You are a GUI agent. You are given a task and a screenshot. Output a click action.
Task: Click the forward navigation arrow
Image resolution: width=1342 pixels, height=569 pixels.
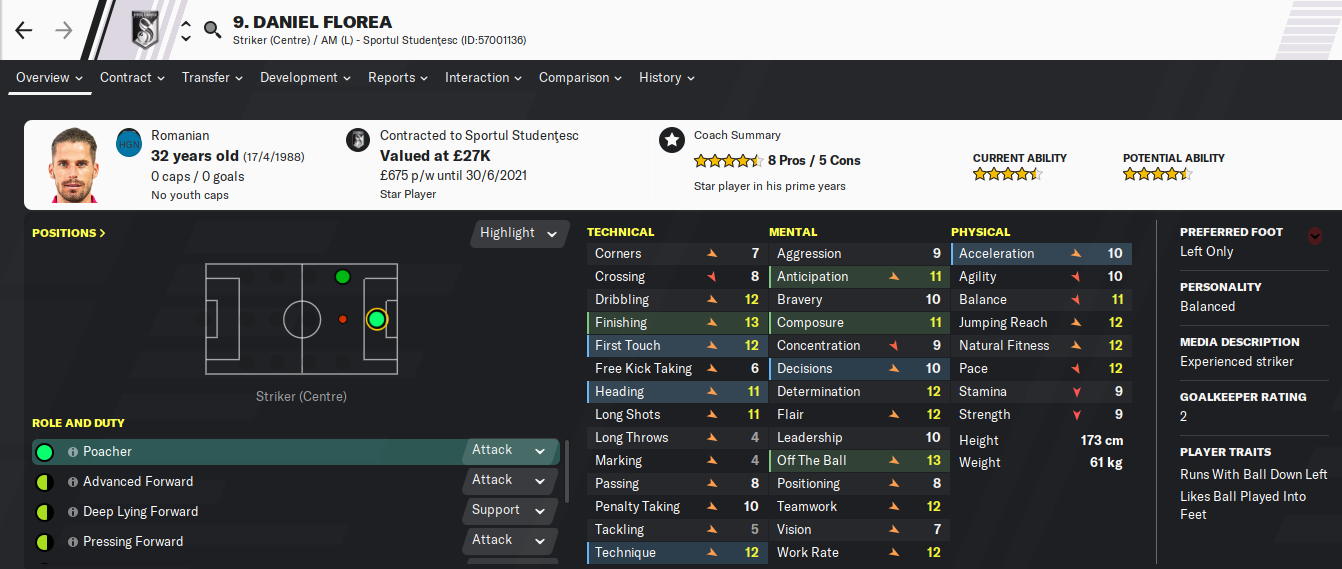(x=64, y=30)
